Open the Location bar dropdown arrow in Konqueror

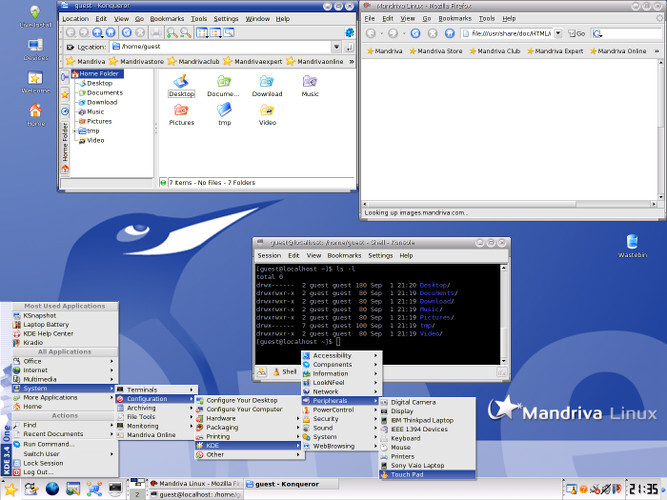coord(336,47)
